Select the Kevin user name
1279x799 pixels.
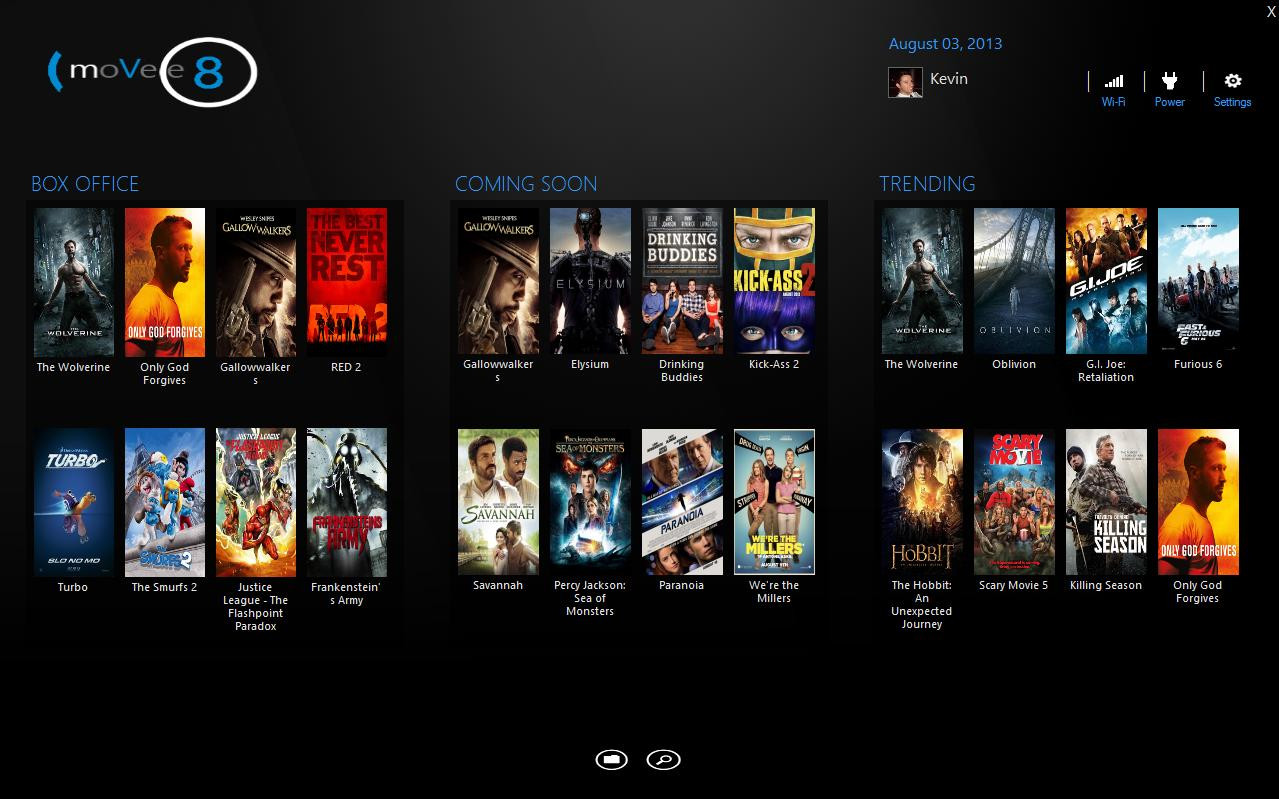pos(949,79)
